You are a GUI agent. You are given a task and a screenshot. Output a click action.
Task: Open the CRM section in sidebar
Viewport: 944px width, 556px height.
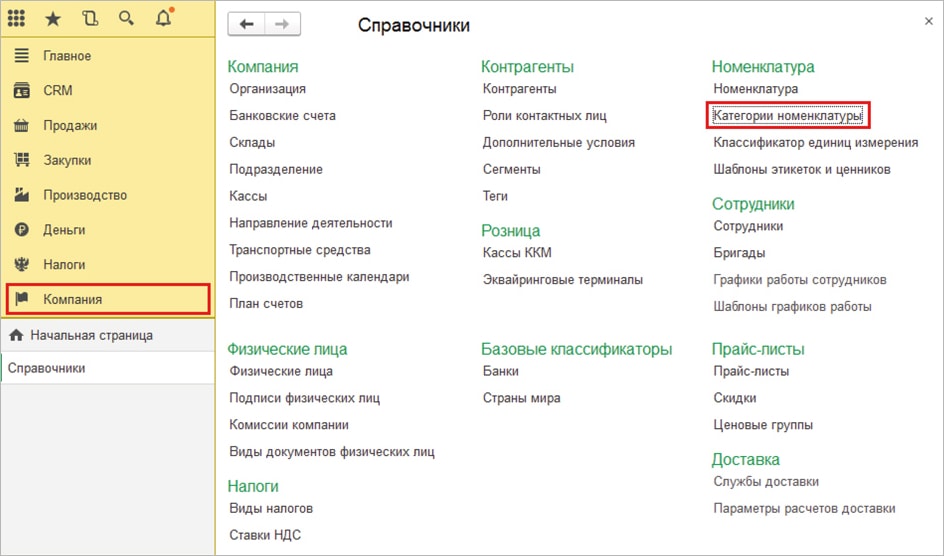pyautogui.click(x=57, y=91)
